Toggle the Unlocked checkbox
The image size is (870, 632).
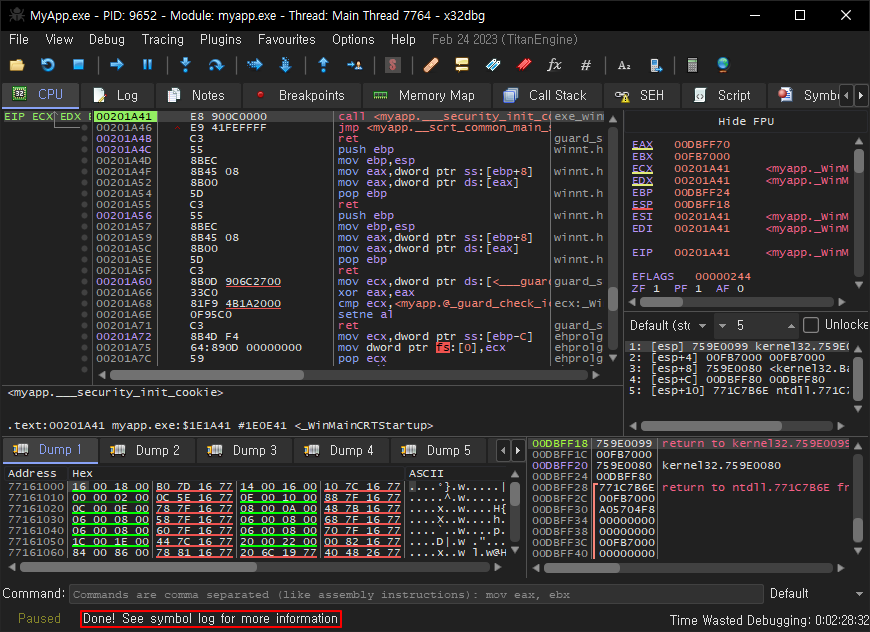click(x=811, y=325)
